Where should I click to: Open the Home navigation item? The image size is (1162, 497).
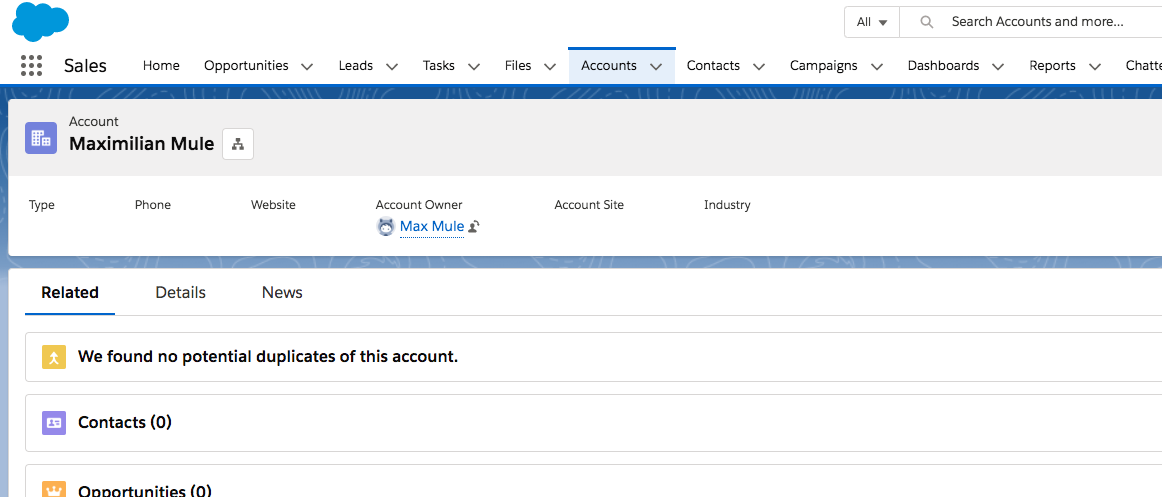pyautogui.click(x=161, y=66)
